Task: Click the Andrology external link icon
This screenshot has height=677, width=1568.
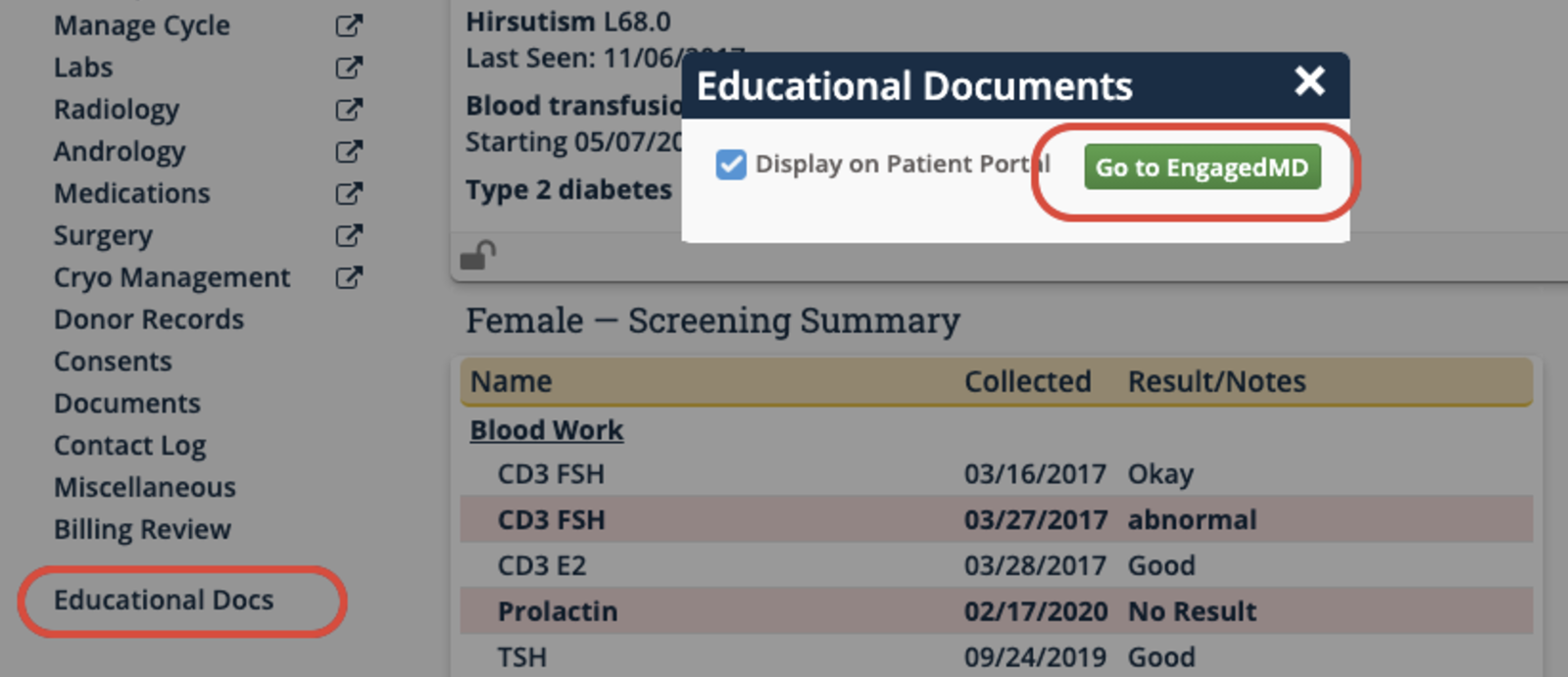Action: (349, 152)
